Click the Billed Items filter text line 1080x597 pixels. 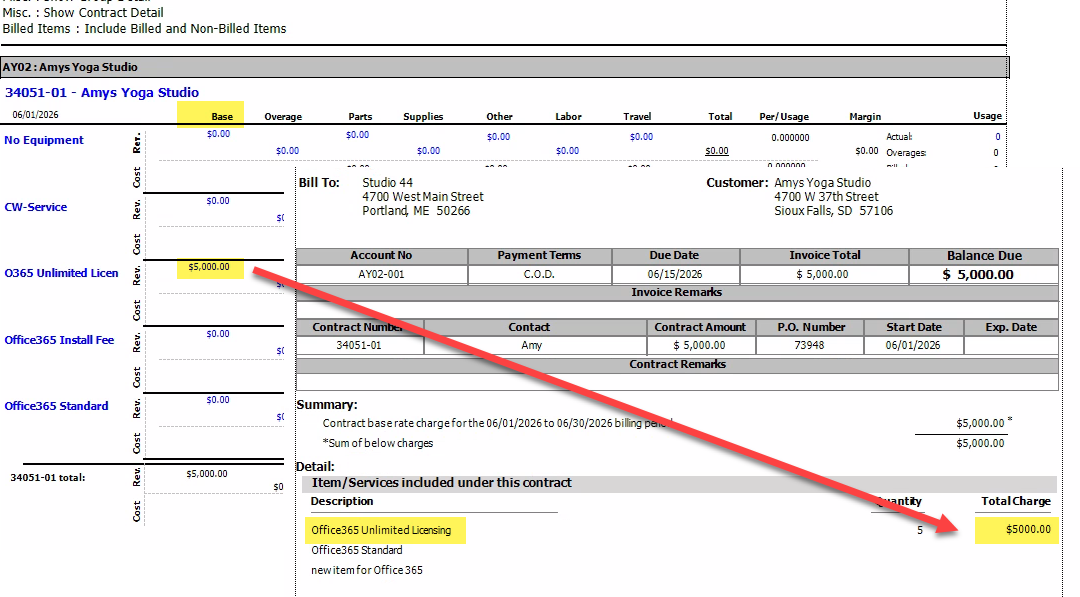pos(144,29)
